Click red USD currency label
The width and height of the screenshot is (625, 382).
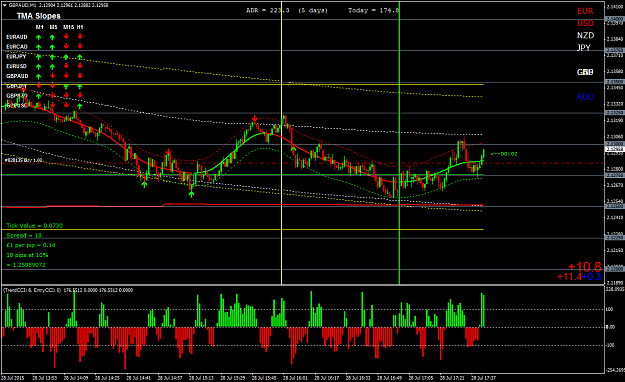(x=585, y=23)
